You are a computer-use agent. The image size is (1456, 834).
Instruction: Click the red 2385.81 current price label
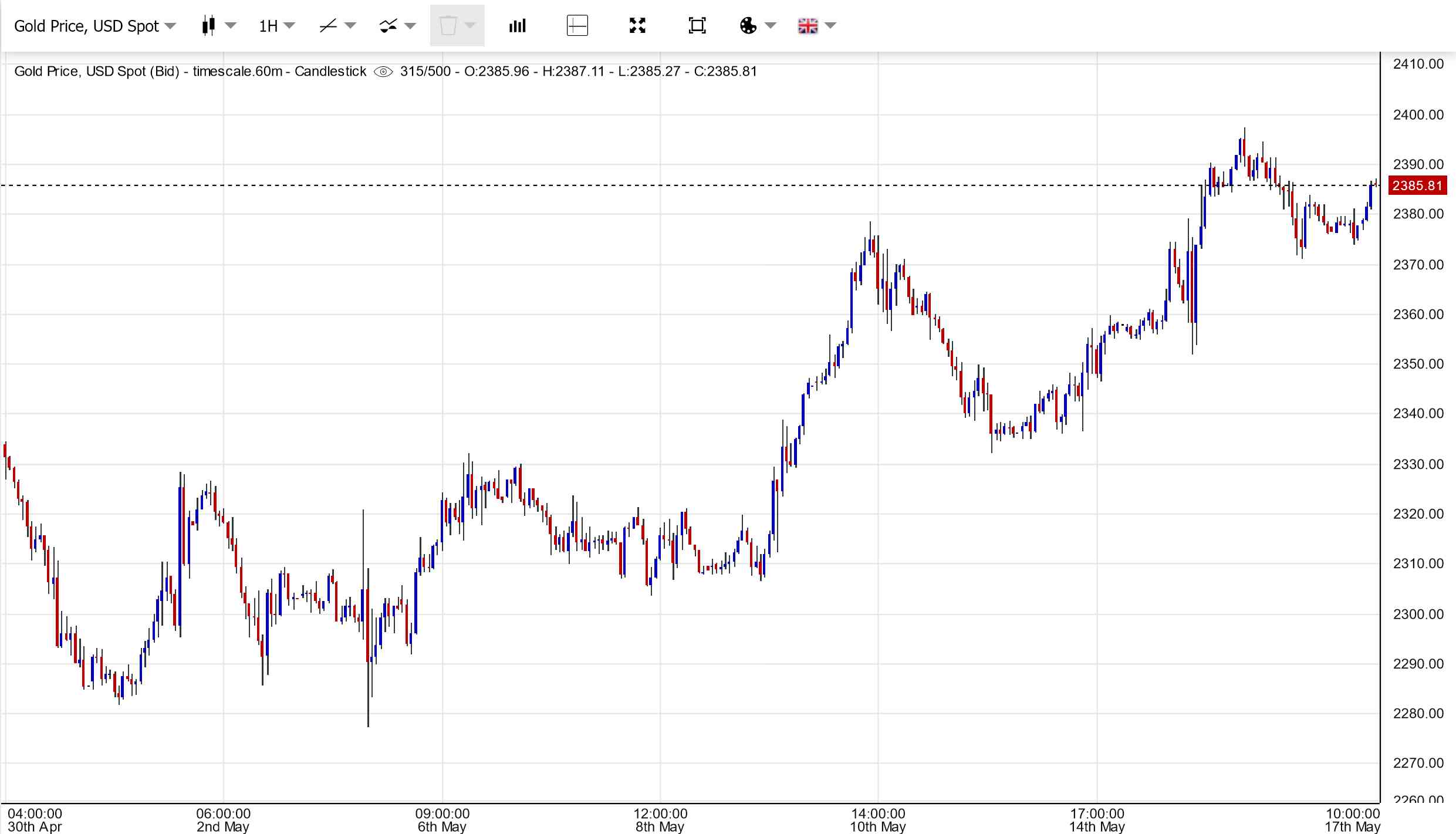point(1417,185)
